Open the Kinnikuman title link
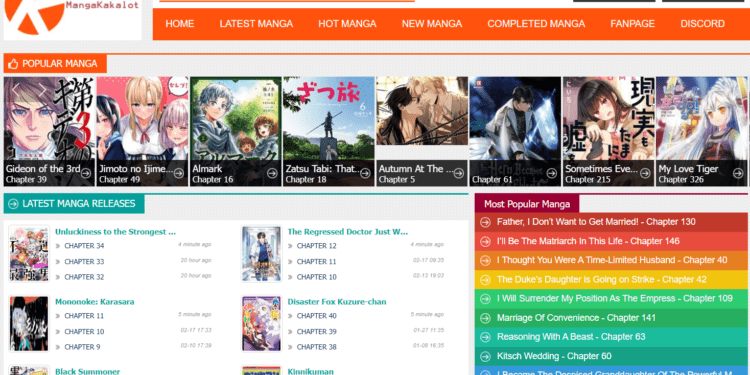The width and height of the screenshot is (750, 375). coord(310,371)
